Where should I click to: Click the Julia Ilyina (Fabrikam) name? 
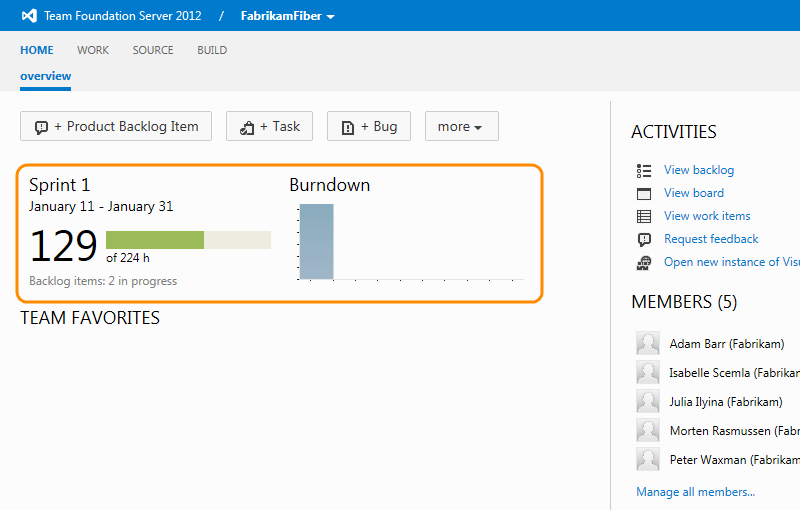(726, 402)
